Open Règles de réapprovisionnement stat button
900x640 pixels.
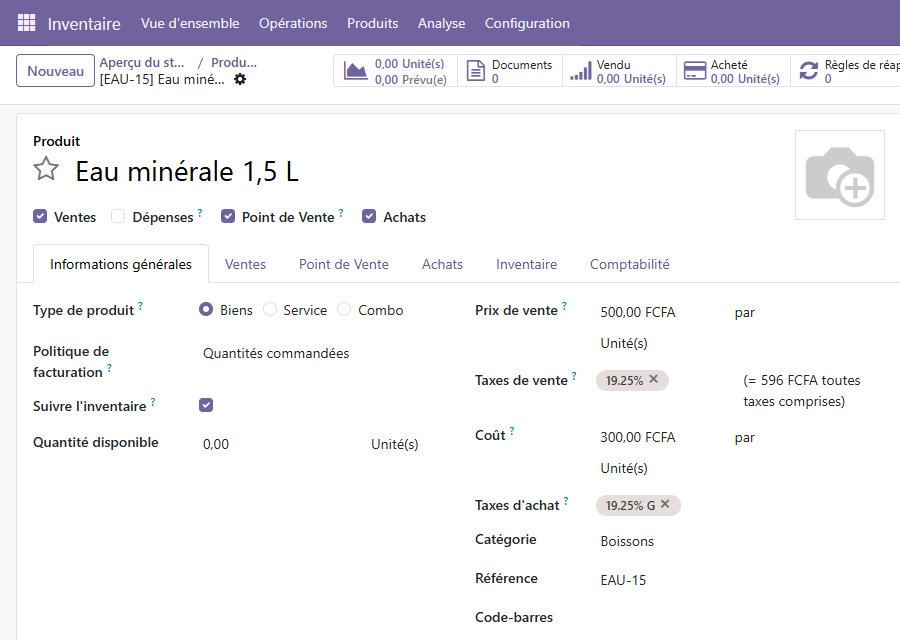pos(845,71)
